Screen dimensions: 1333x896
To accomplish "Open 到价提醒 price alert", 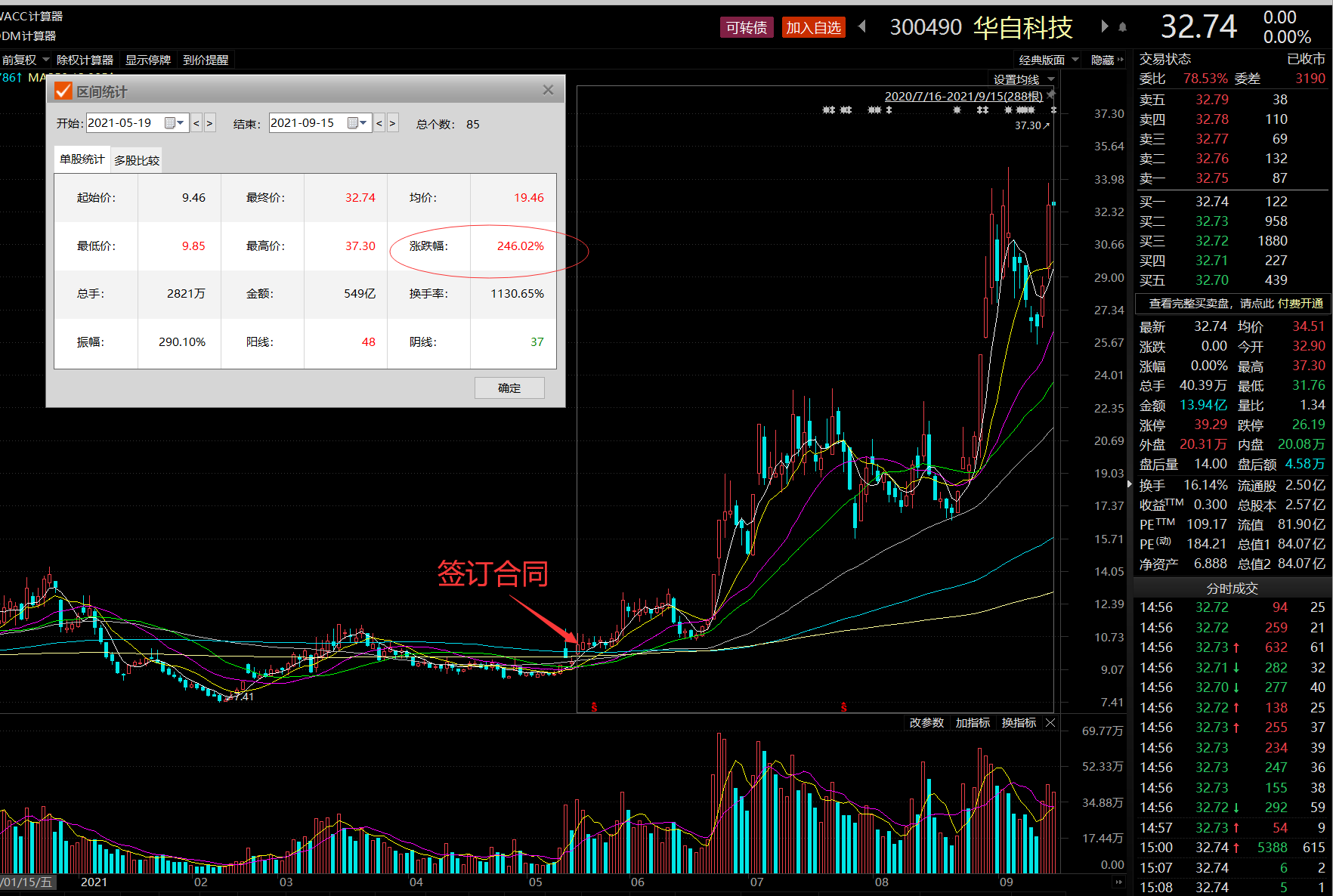I will pos(206,60).
